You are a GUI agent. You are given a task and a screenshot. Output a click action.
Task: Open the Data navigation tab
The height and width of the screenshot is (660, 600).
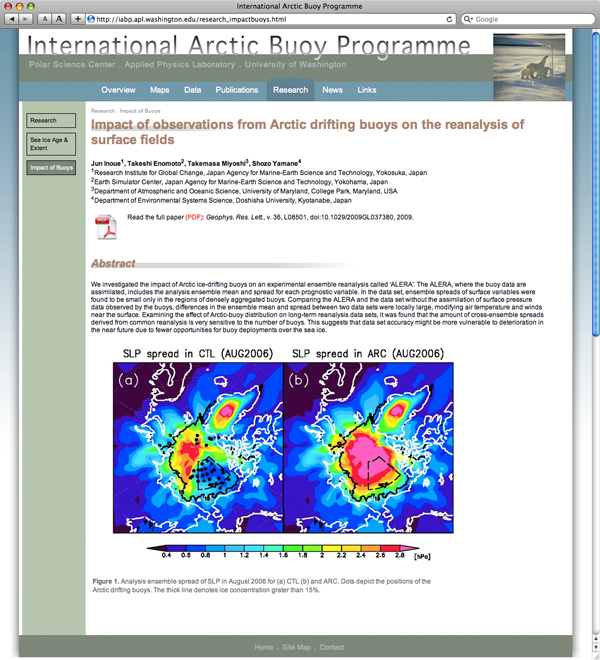pos(192,90)
